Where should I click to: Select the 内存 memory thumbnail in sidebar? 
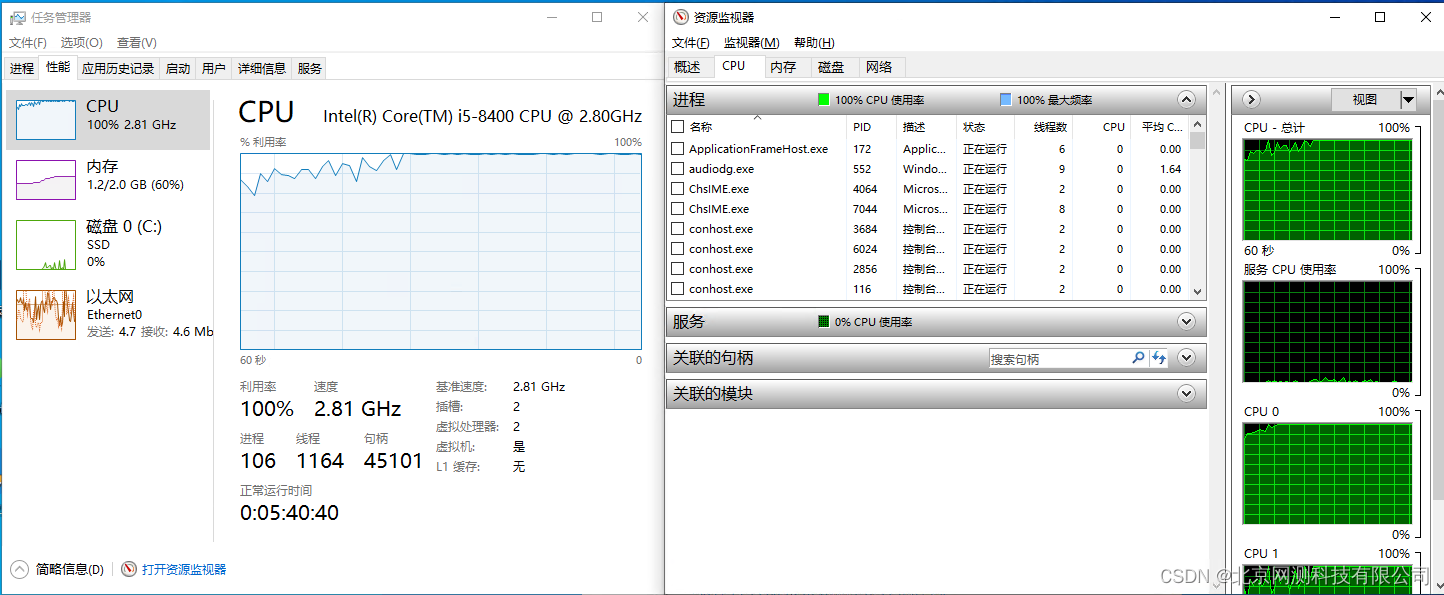109,180
